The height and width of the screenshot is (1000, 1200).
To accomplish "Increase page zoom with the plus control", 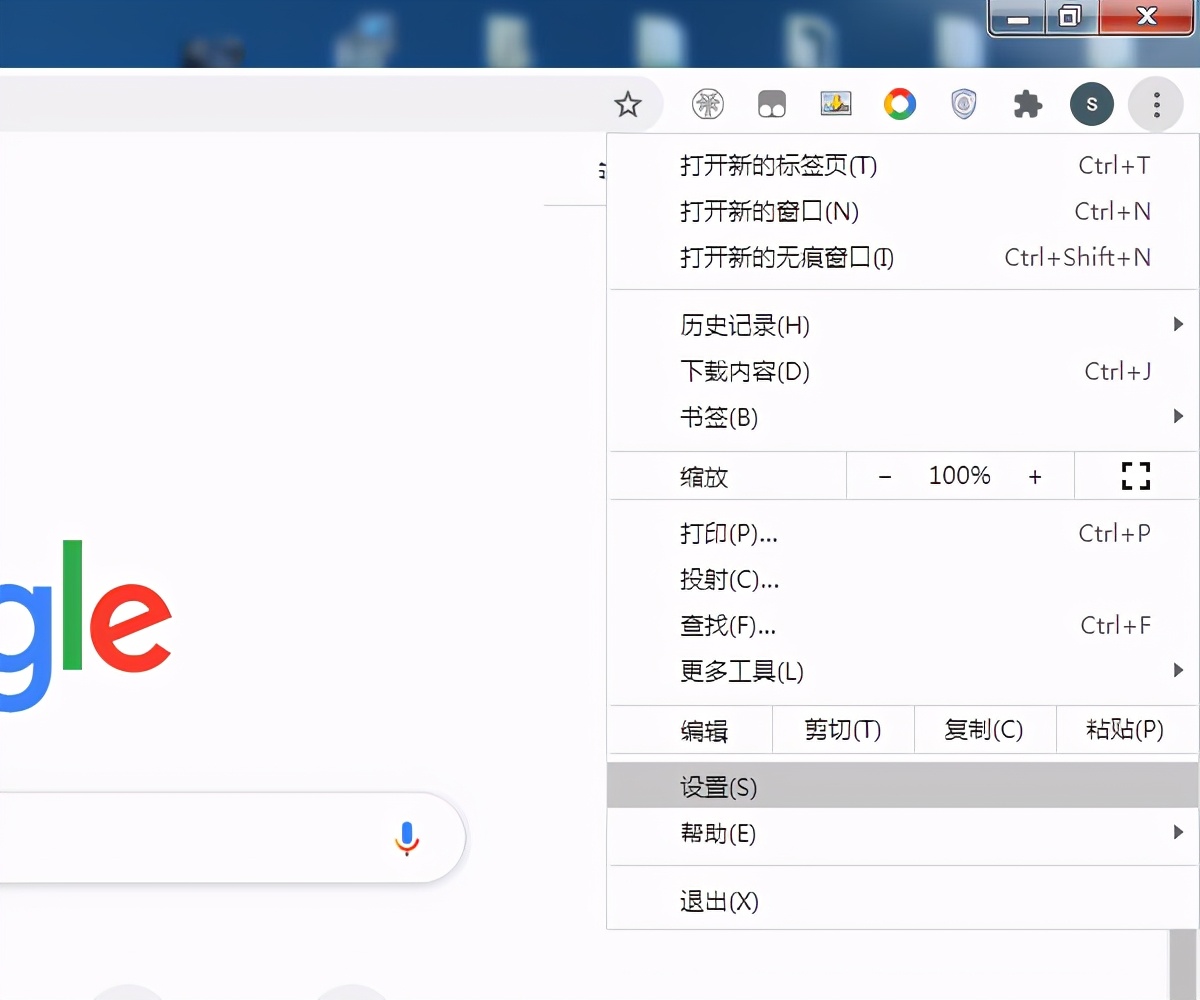I will [x=1035, y=476].
